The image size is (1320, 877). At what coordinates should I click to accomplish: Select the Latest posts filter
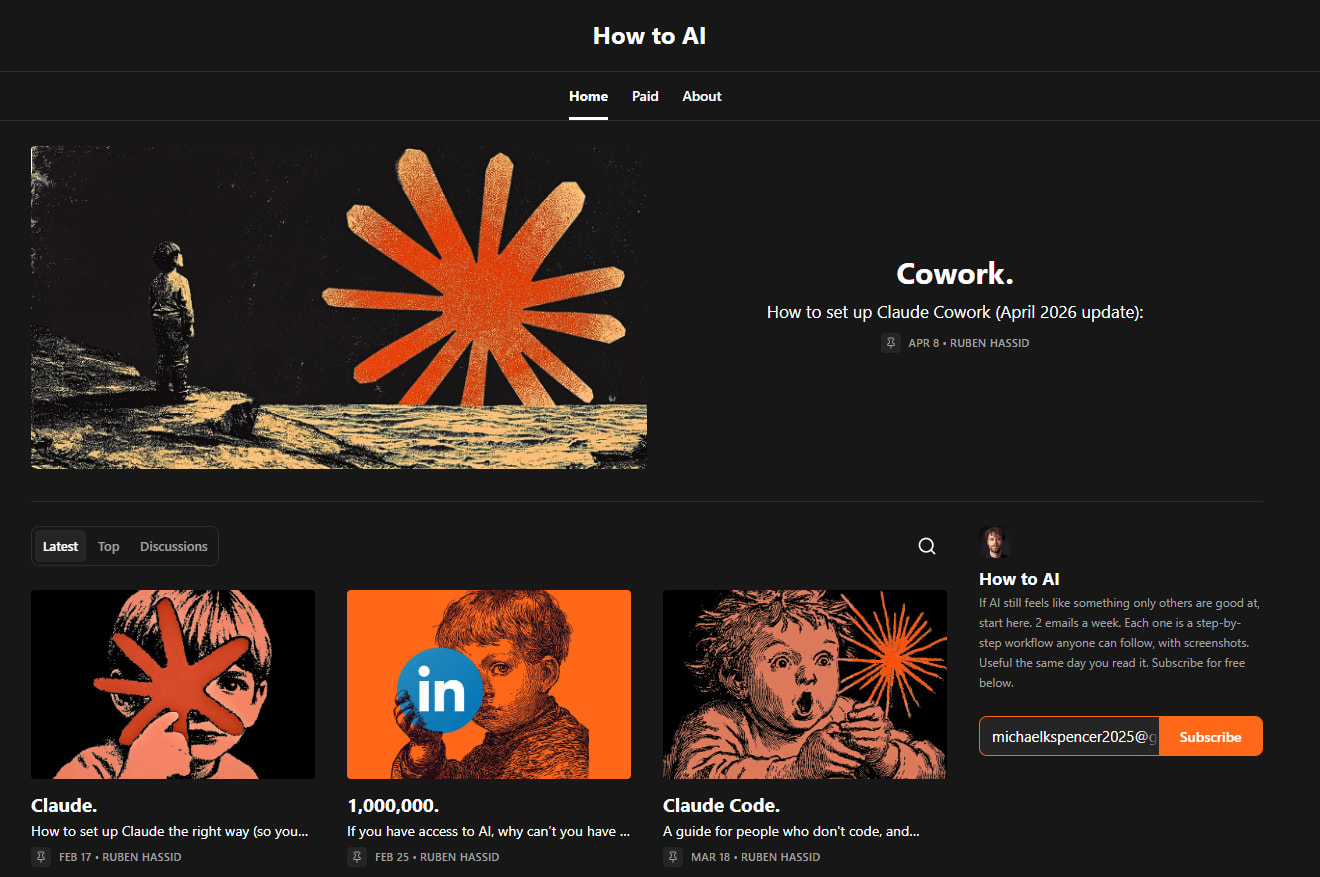(x=60, y=546)
